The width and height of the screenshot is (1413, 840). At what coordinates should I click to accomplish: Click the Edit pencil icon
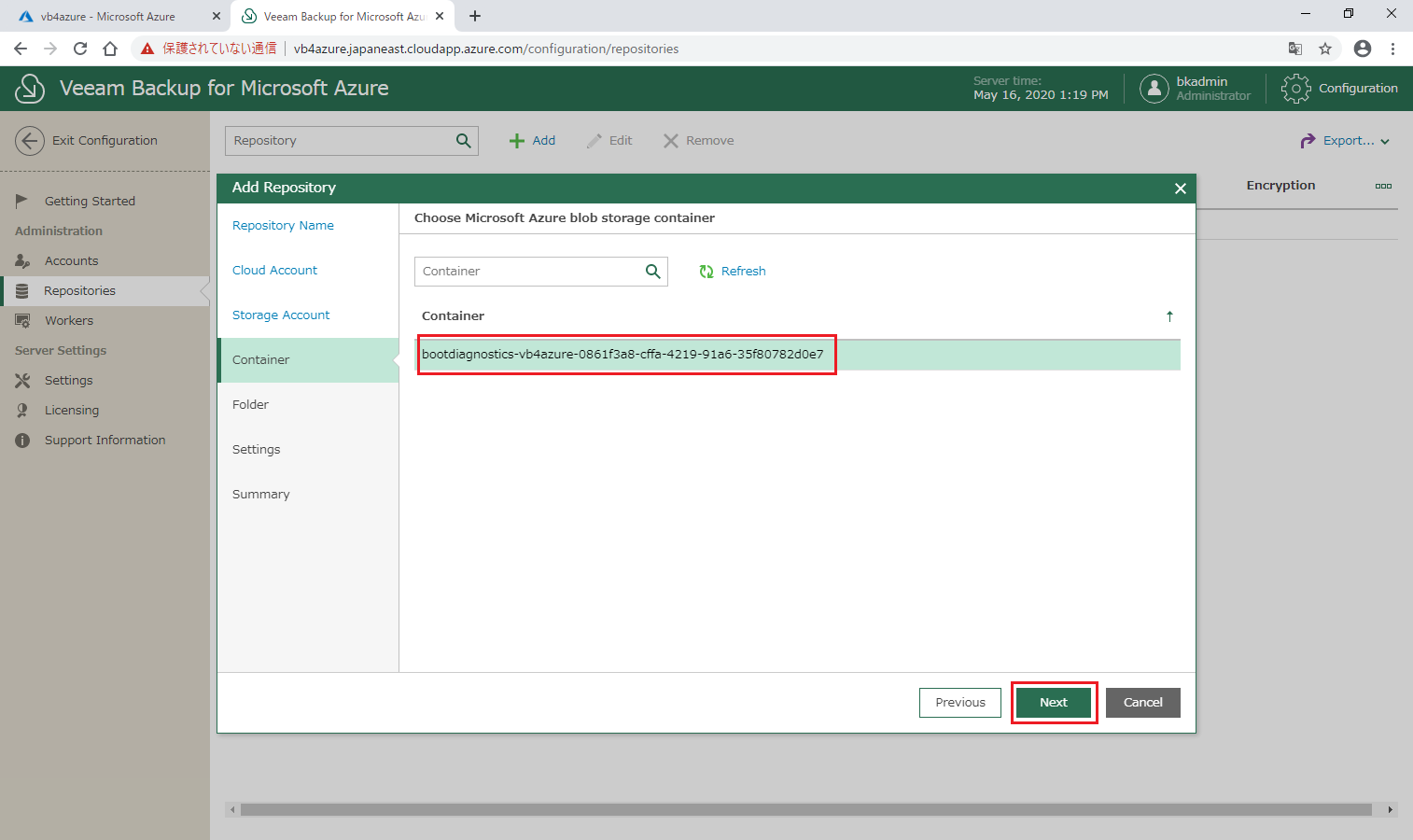coord(595,141)
